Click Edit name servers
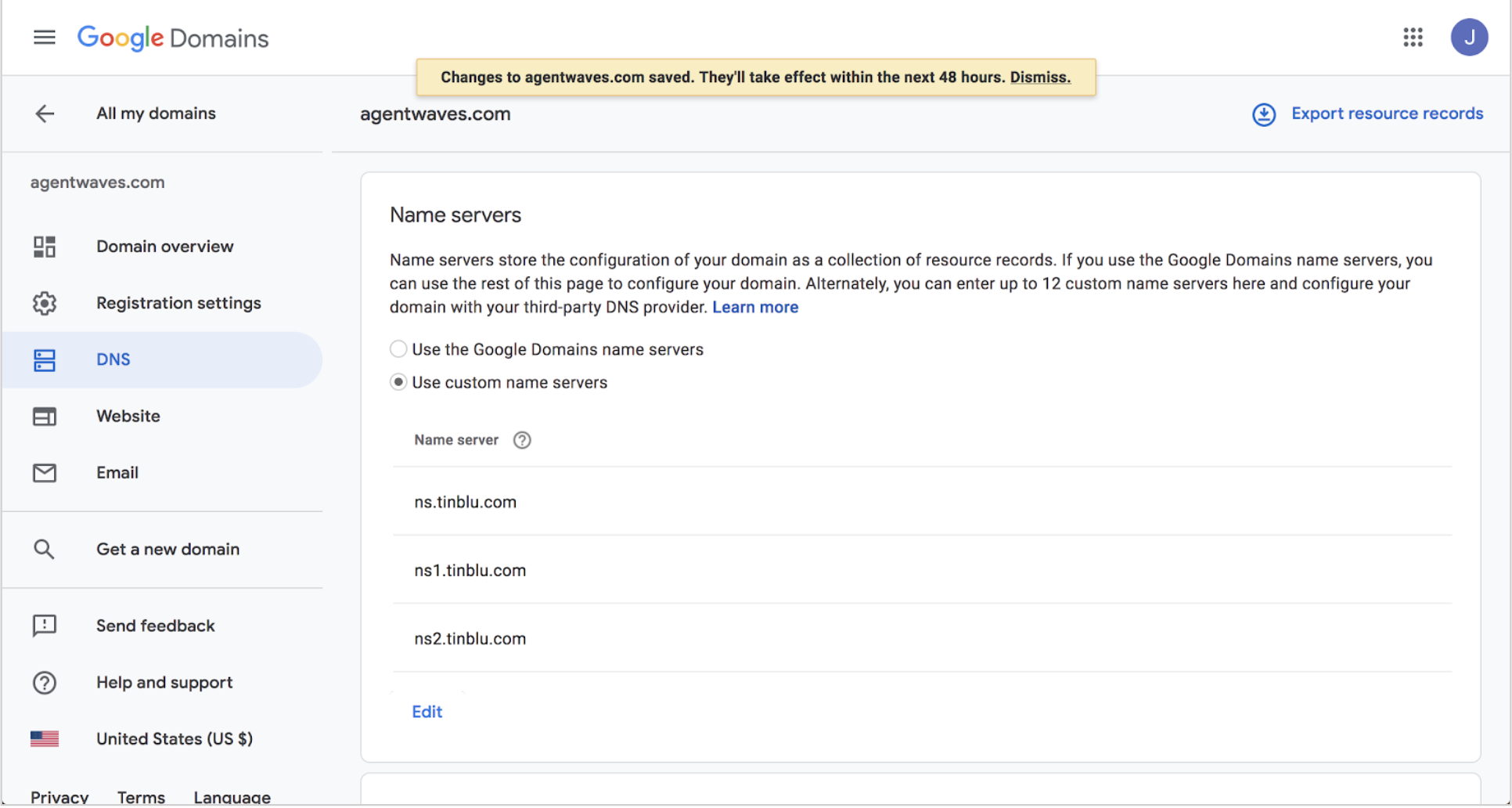 pos(427,712)
